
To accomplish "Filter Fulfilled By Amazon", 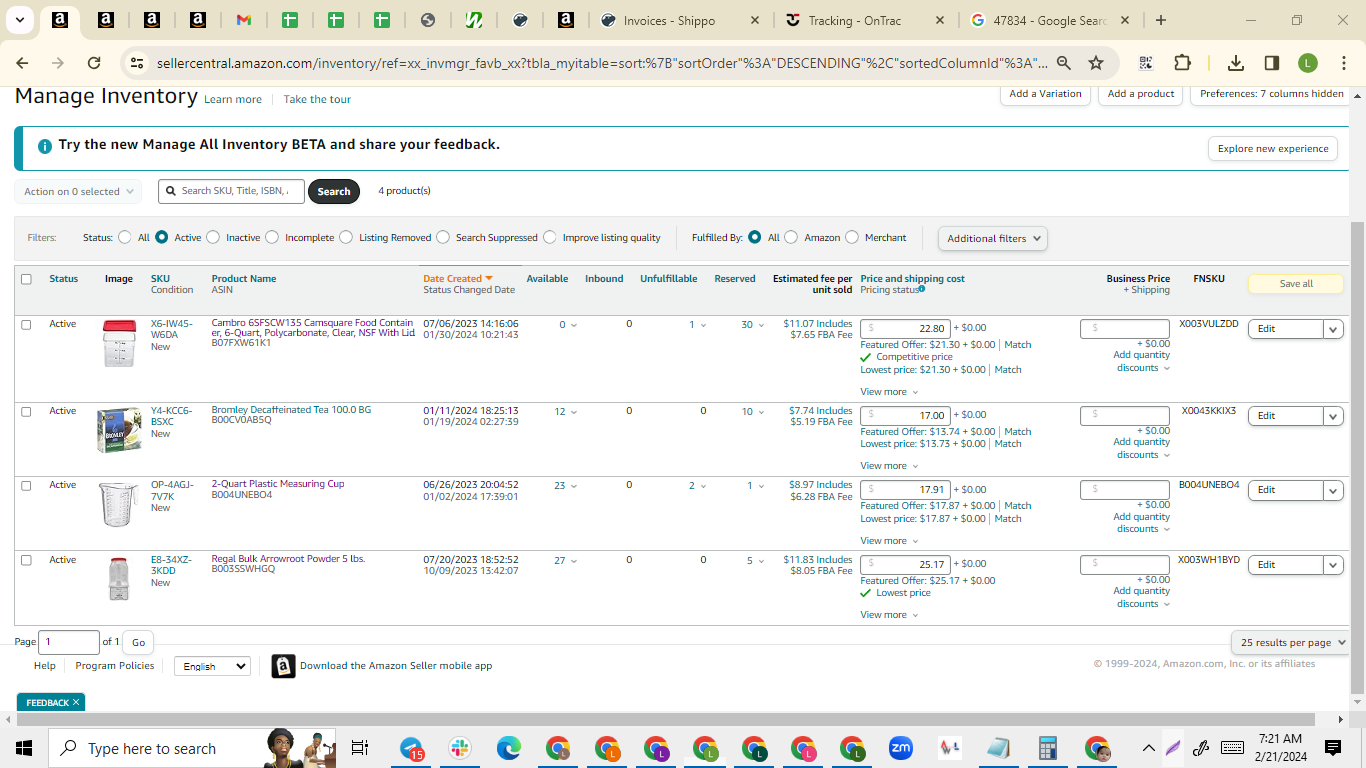I will (791, 238).
